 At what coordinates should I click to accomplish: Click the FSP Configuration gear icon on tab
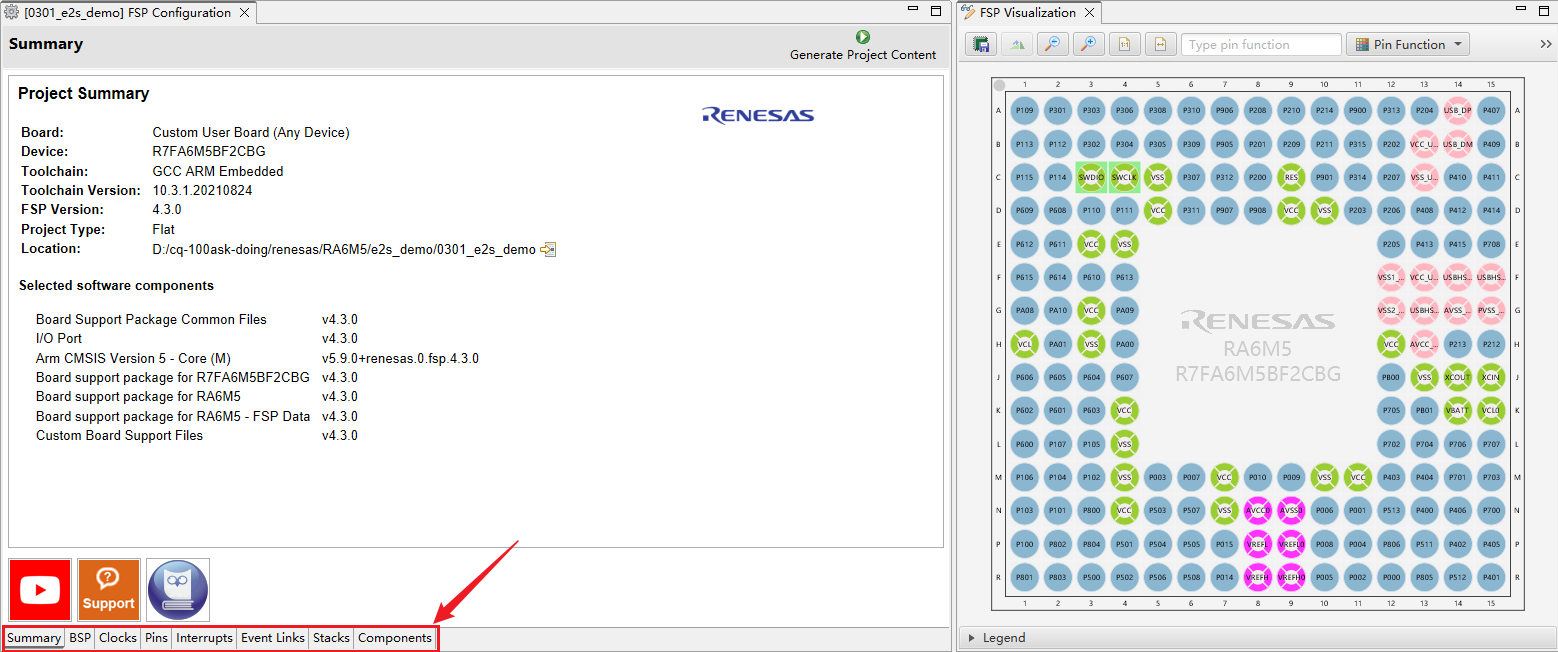(13, 13)
